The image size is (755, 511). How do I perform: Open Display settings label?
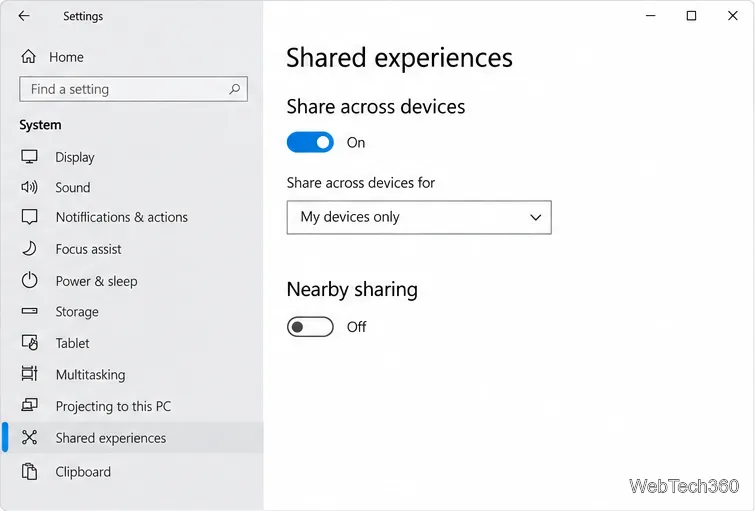coord(75,157)
